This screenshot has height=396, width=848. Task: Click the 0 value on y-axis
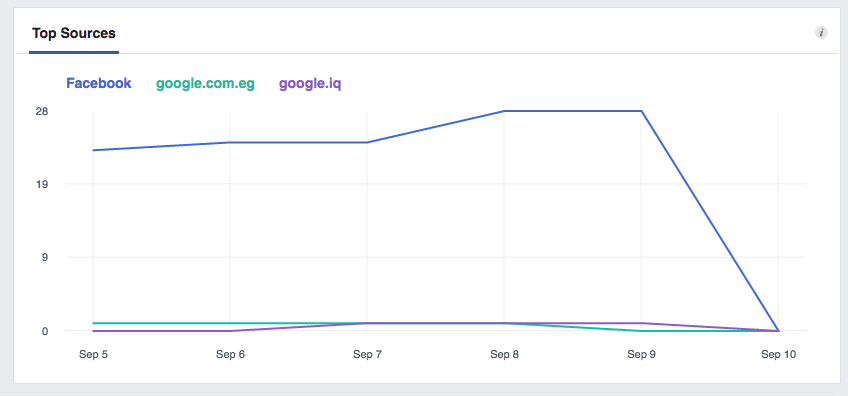(x=45, y=331)
